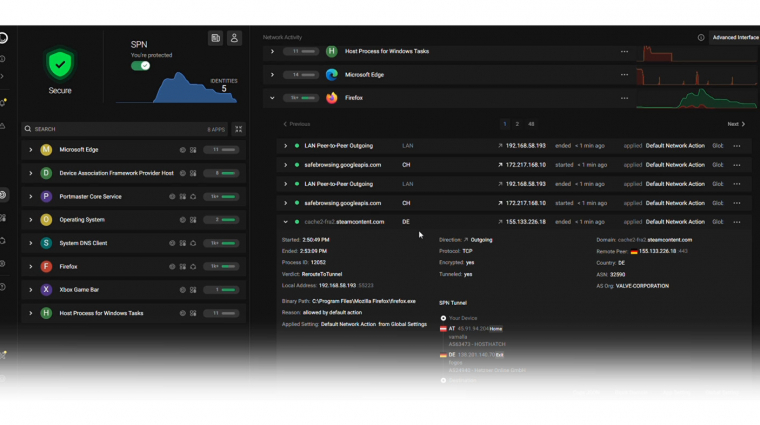Click the globe icon in Operating System row
Screen dimensions: 760x425
[183, 220]
